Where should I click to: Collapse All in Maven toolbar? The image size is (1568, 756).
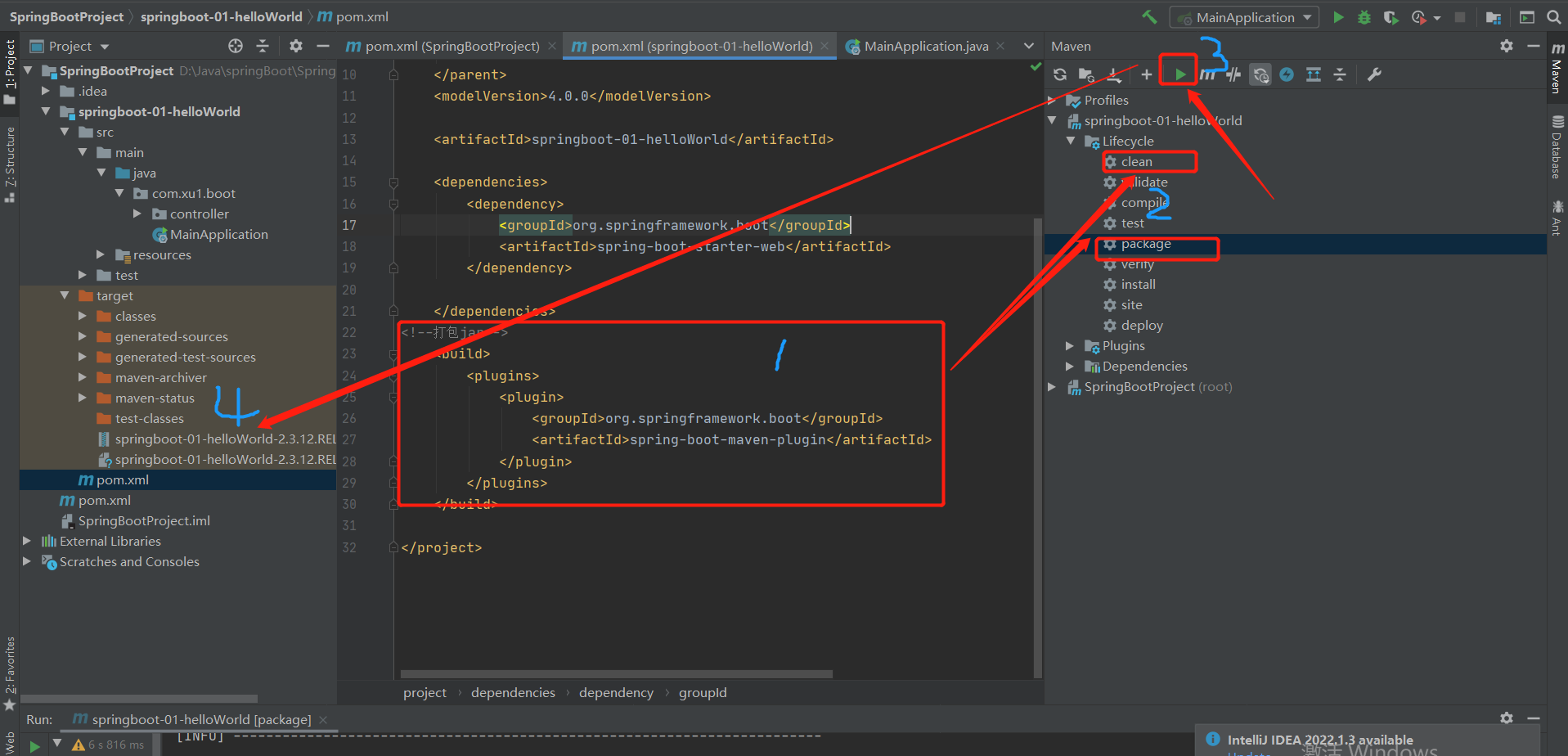point(1340,74)
